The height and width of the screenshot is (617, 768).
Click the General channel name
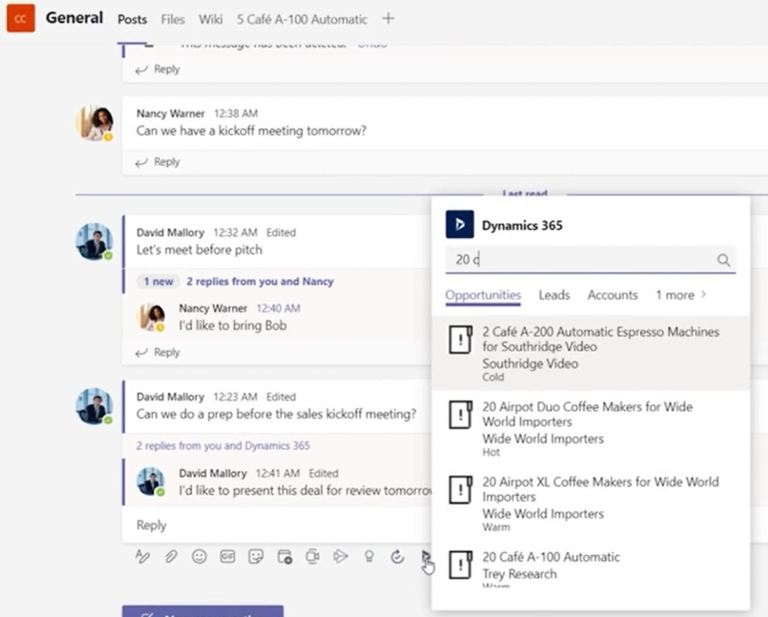(x=74, y=18)
